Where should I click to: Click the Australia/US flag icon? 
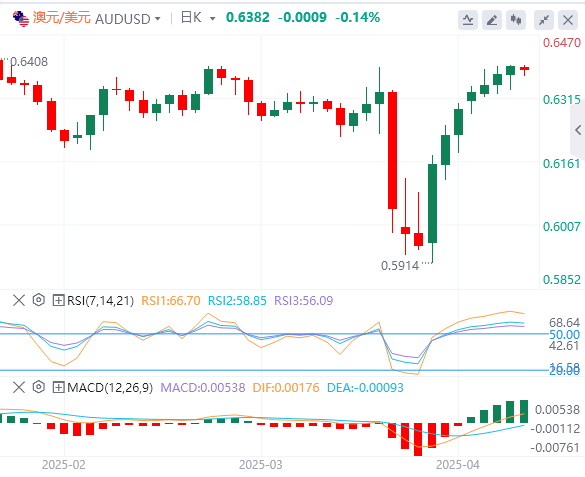(21, 19)
